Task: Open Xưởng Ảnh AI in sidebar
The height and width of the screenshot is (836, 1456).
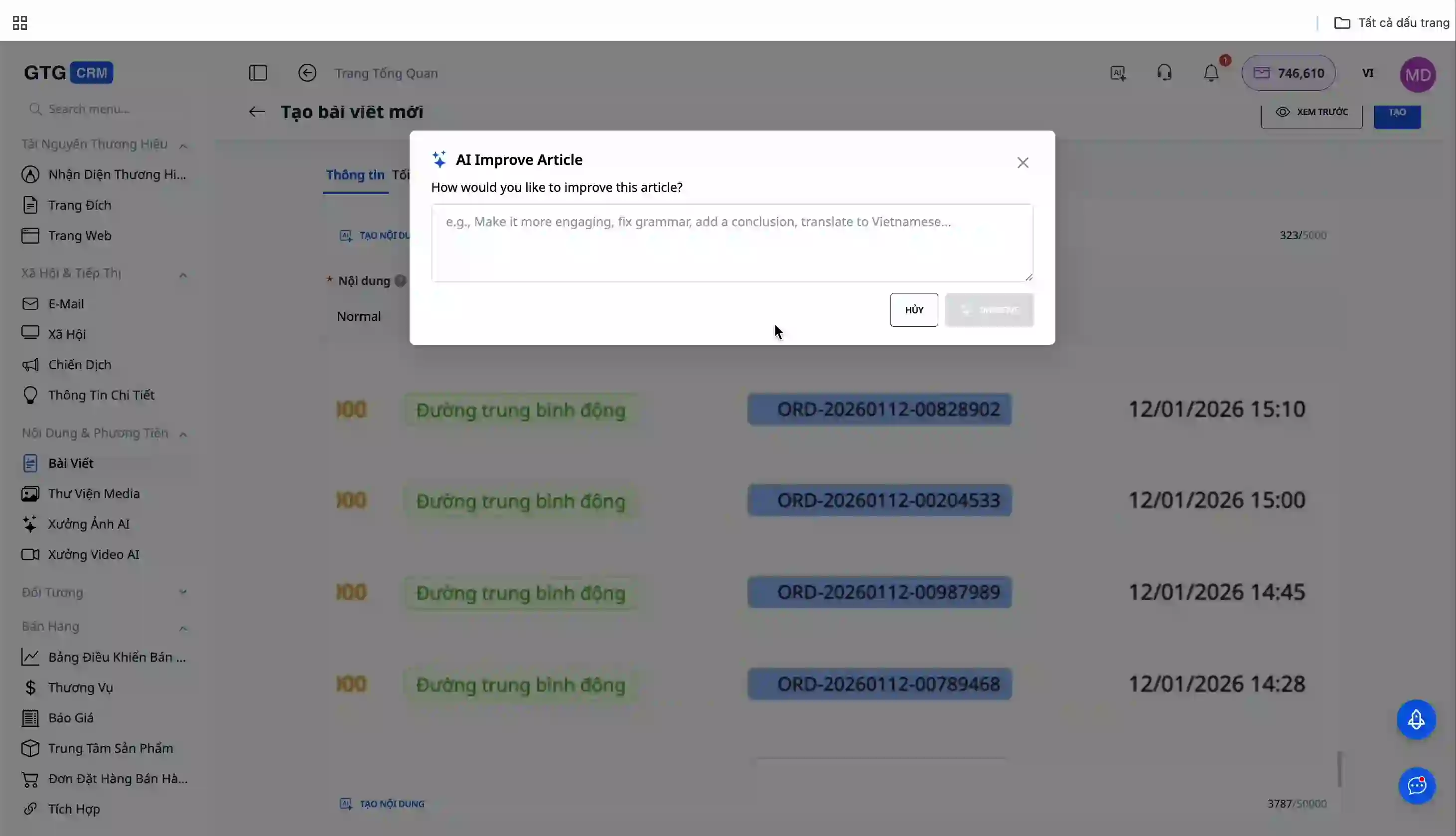Action: tap(88, 524)
